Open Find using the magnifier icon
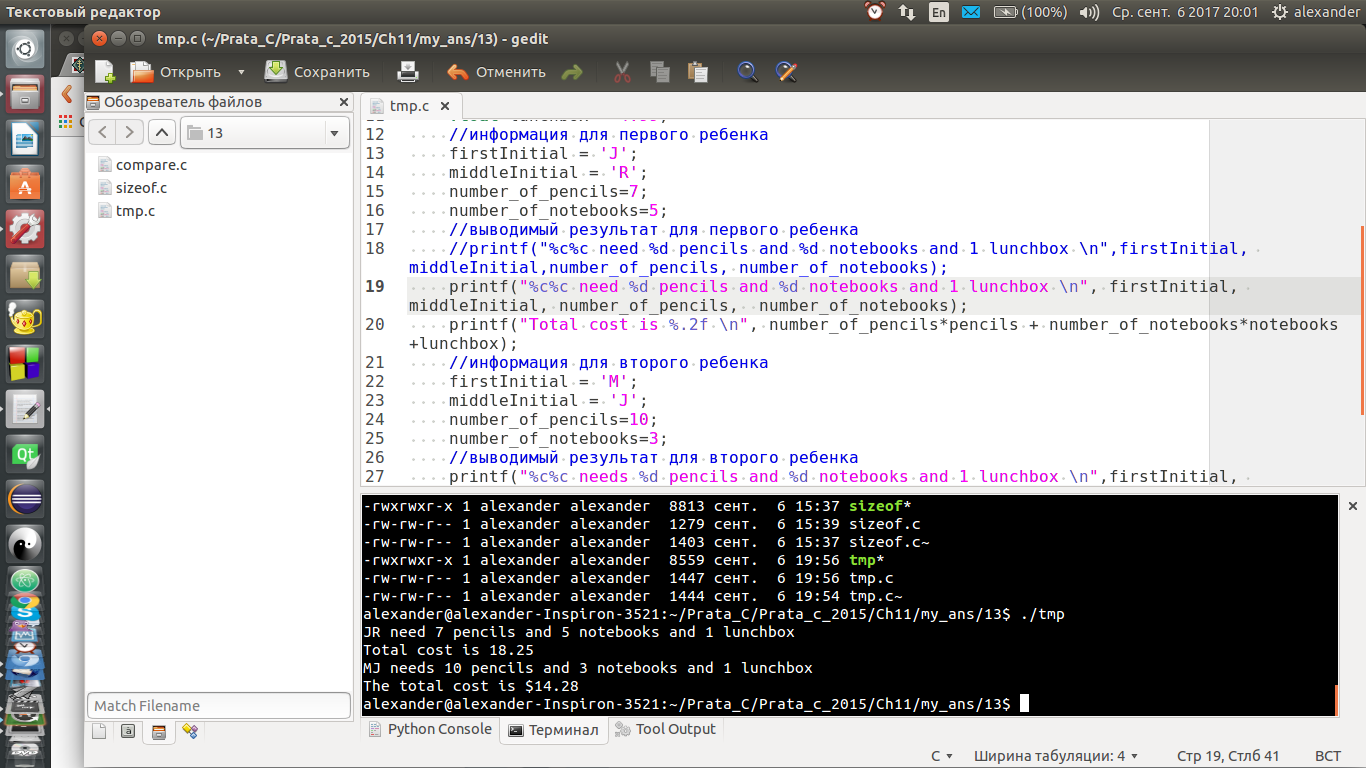The width and height of the screenshot is (1366, 768). [x=747, y=72]
